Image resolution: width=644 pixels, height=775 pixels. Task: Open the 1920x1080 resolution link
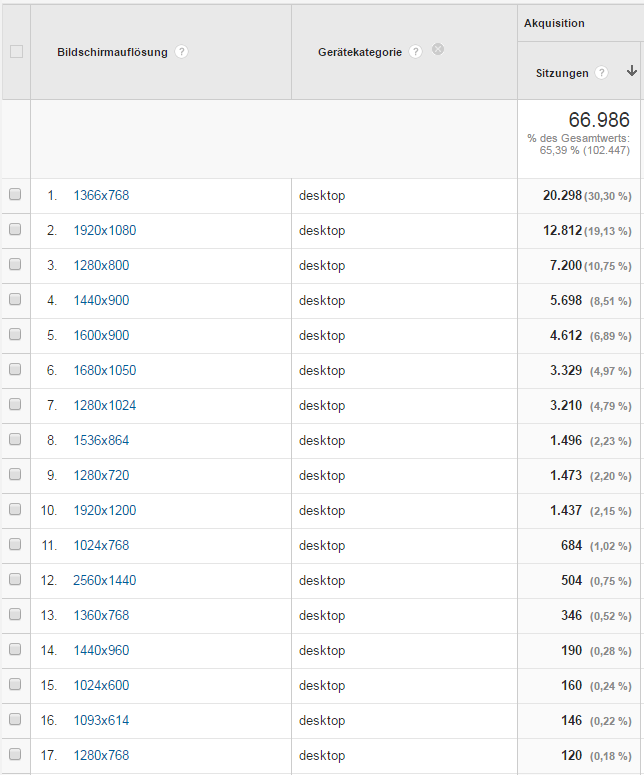[x=105, y=231]
